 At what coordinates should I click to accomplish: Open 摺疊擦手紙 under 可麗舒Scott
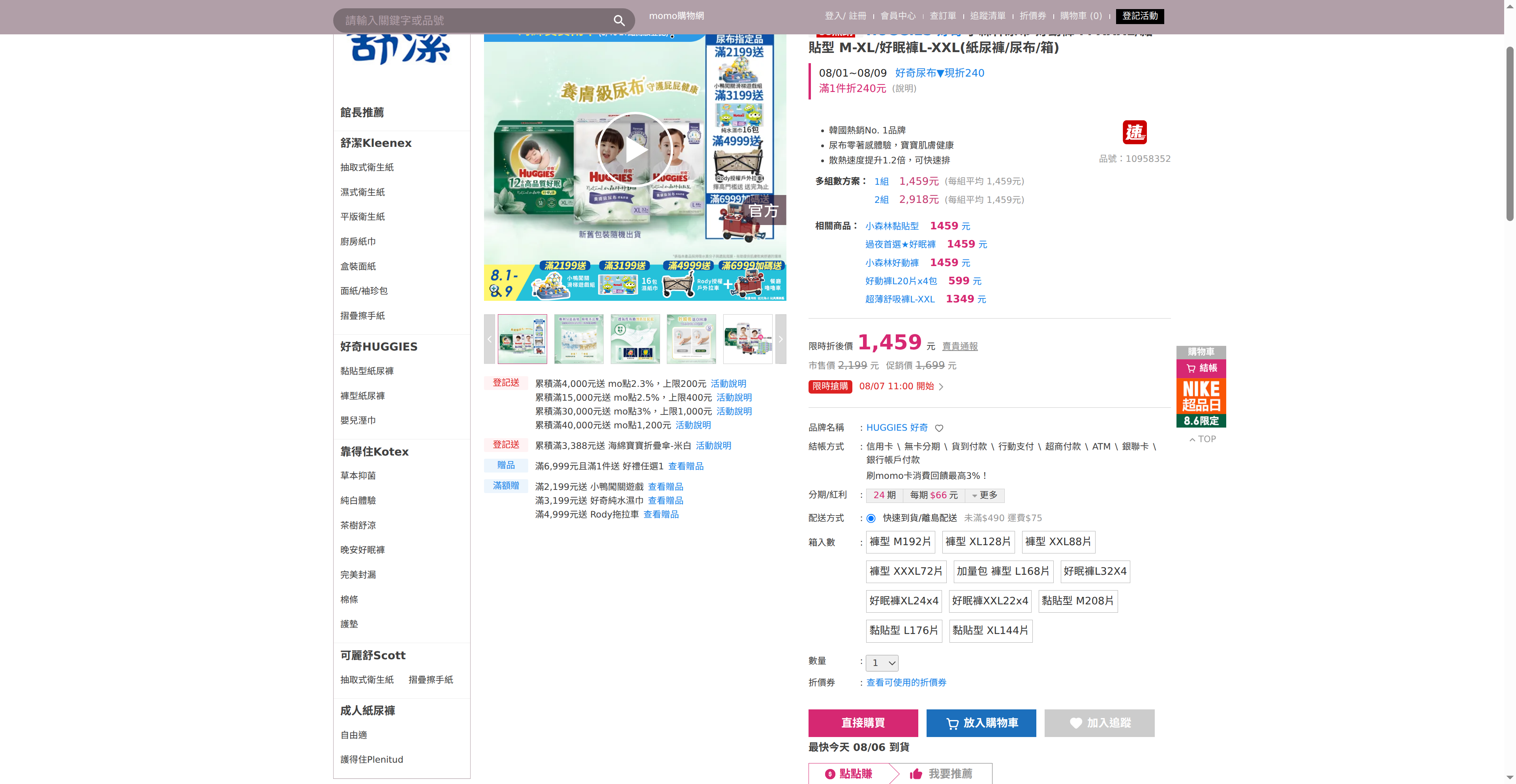pyautogui.click(x=431, y=680)
